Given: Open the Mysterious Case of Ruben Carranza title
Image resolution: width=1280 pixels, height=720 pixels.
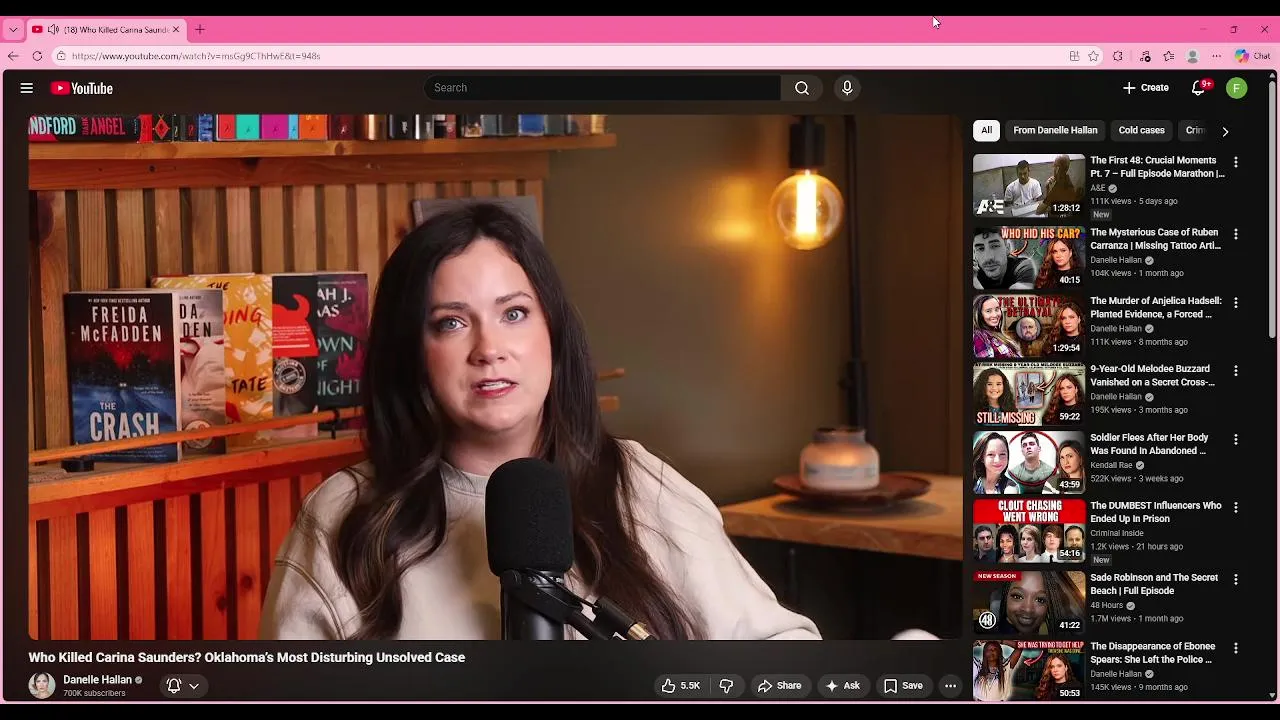Looking at the screenshot, I should (x=1155, y=239).
